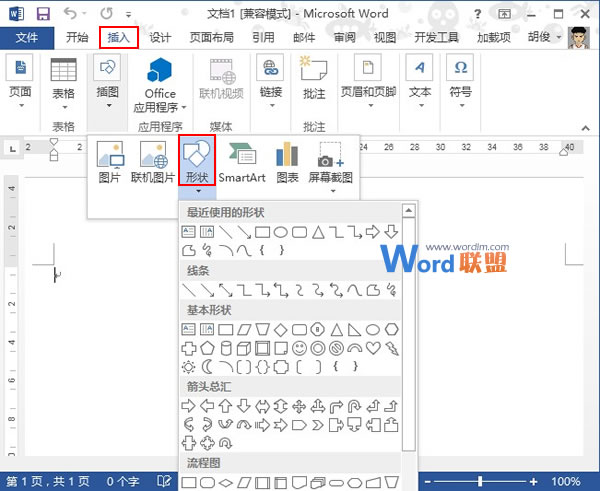
Task: Switch to the 引用 References tab
Action: pyautogui.click(x=263, y=38)
